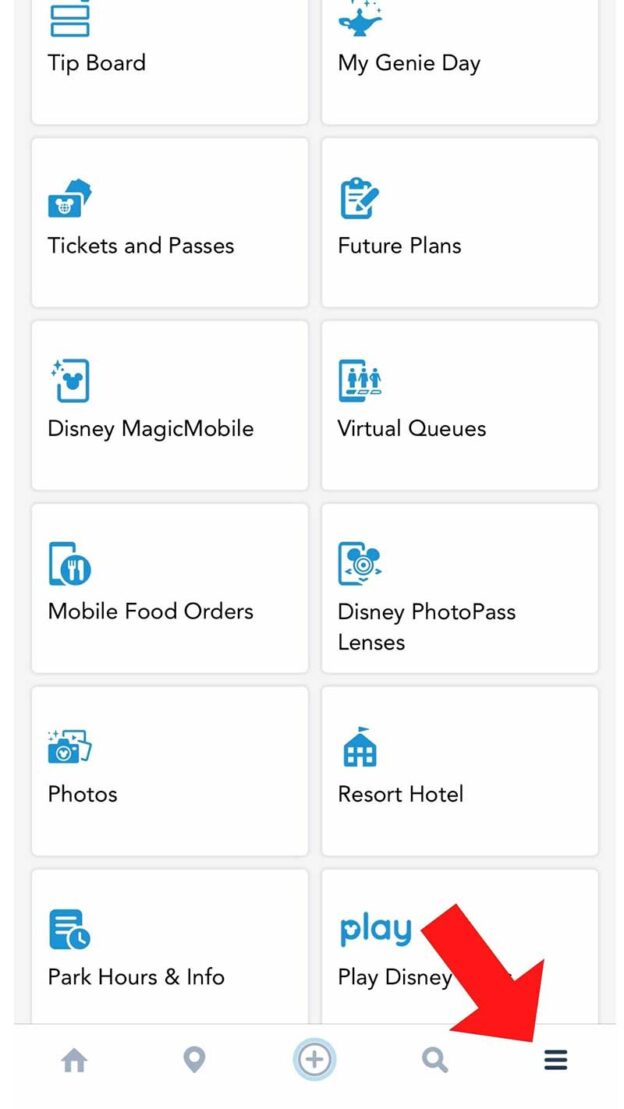Open the hamburger menu the arrow points to
This screenshot has width=624, height=1109.
(x=555, y=1060)
